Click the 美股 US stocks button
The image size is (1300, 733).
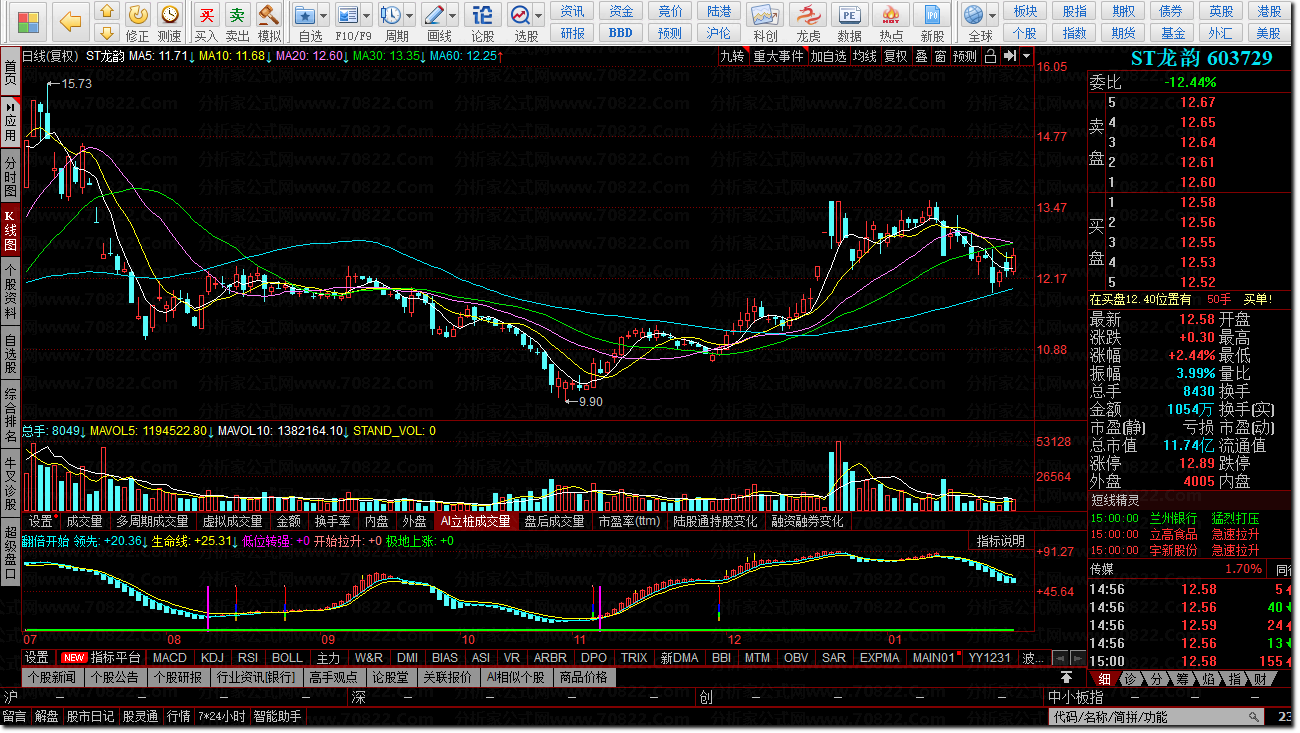click(1270, 33)
